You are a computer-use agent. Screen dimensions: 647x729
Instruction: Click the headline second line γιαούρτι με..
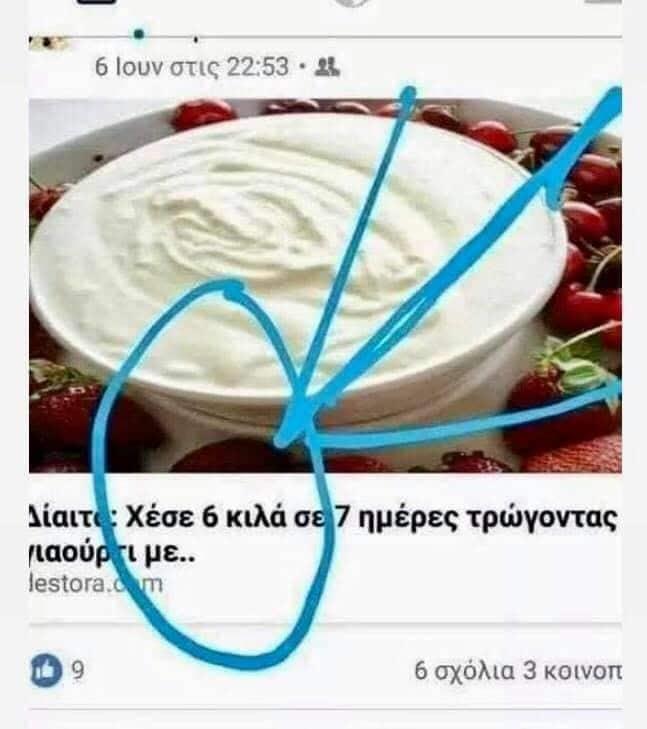pyautogui.click(x=112, y=553)
